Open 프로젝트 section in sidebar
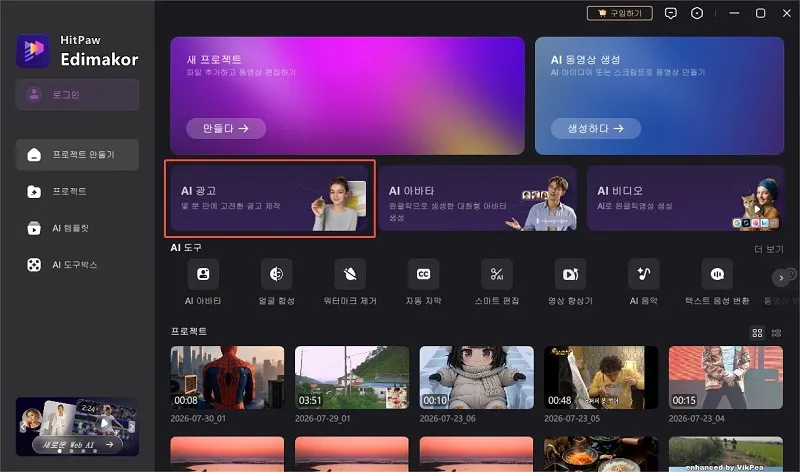 (x=78, y=191)
